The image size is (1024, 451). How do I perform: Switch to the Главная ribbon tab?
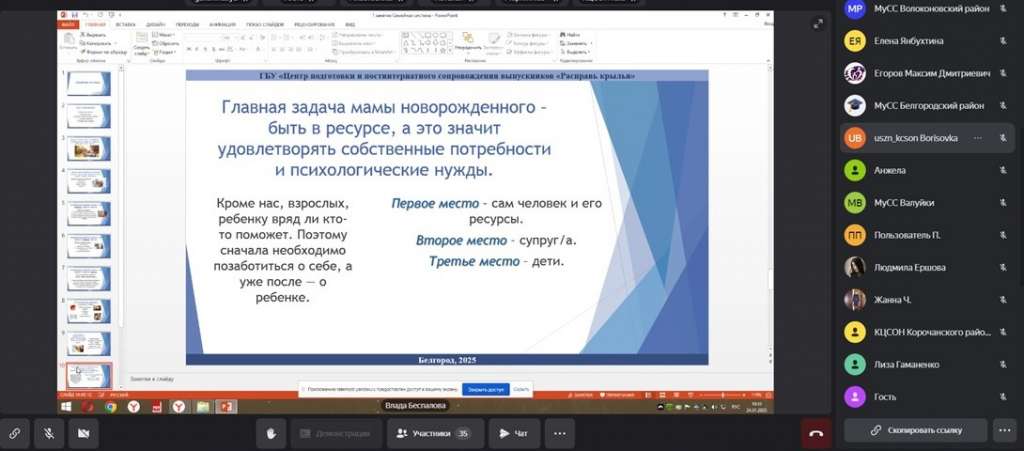point(95,24)
